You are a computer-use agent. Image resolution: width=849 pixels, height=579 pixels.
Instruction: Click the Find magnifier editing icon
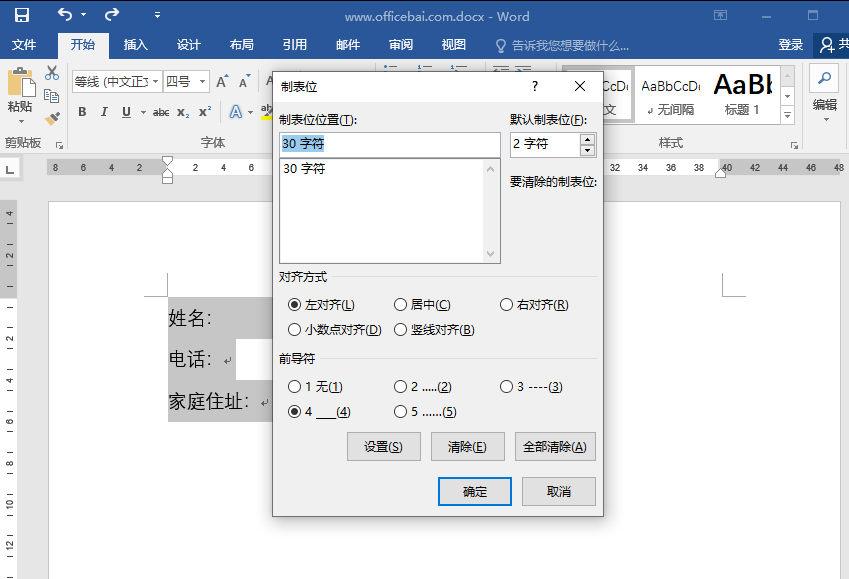pyautogui.click(x=824, y=79)
